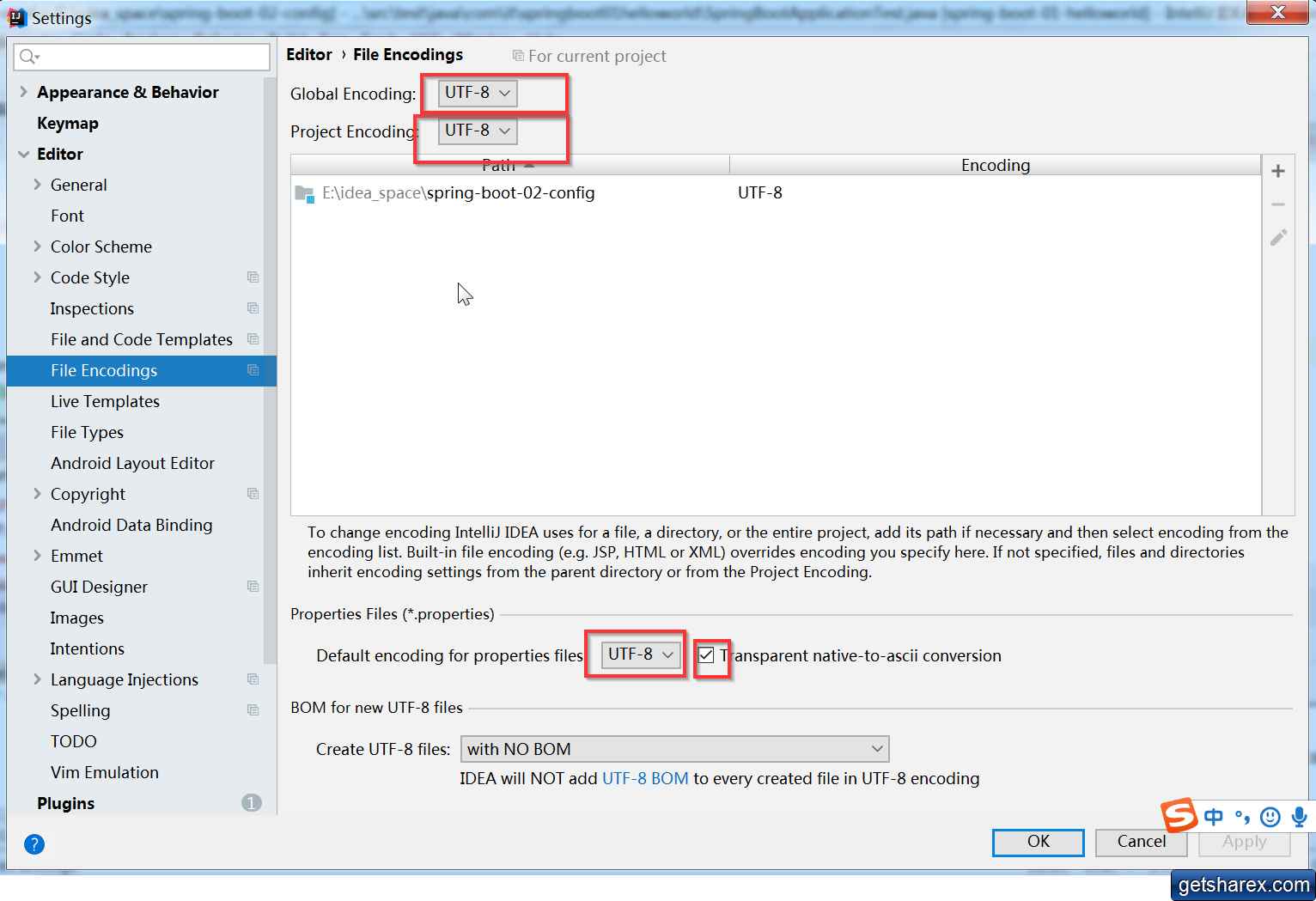Click the edit pencil icon
The image size is (1316, 901).
pyautogui.click(x=1278, y=238)
